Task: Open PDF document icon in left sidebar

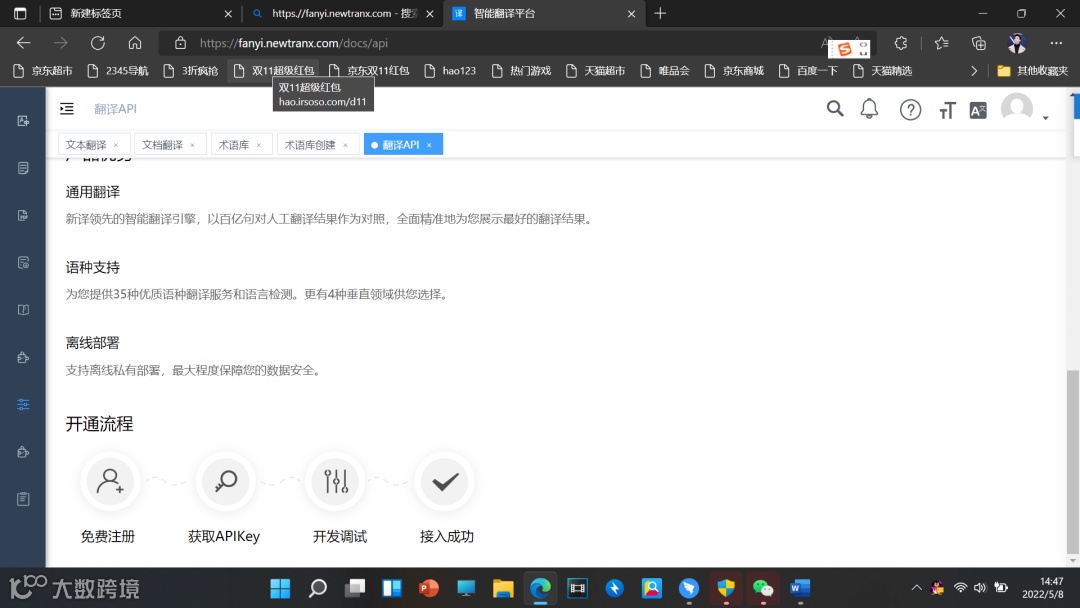Action: pos(23,216)
